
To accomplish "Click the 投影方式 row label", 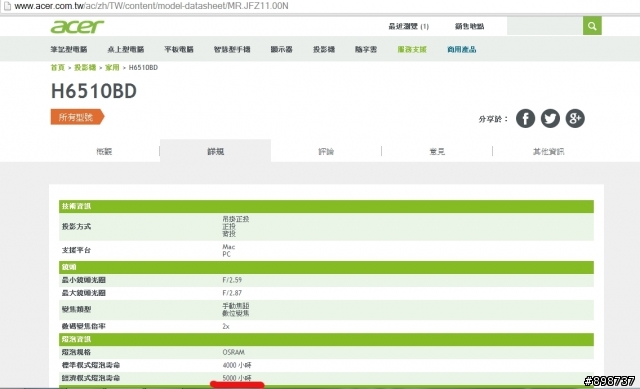I will point(76,226).
